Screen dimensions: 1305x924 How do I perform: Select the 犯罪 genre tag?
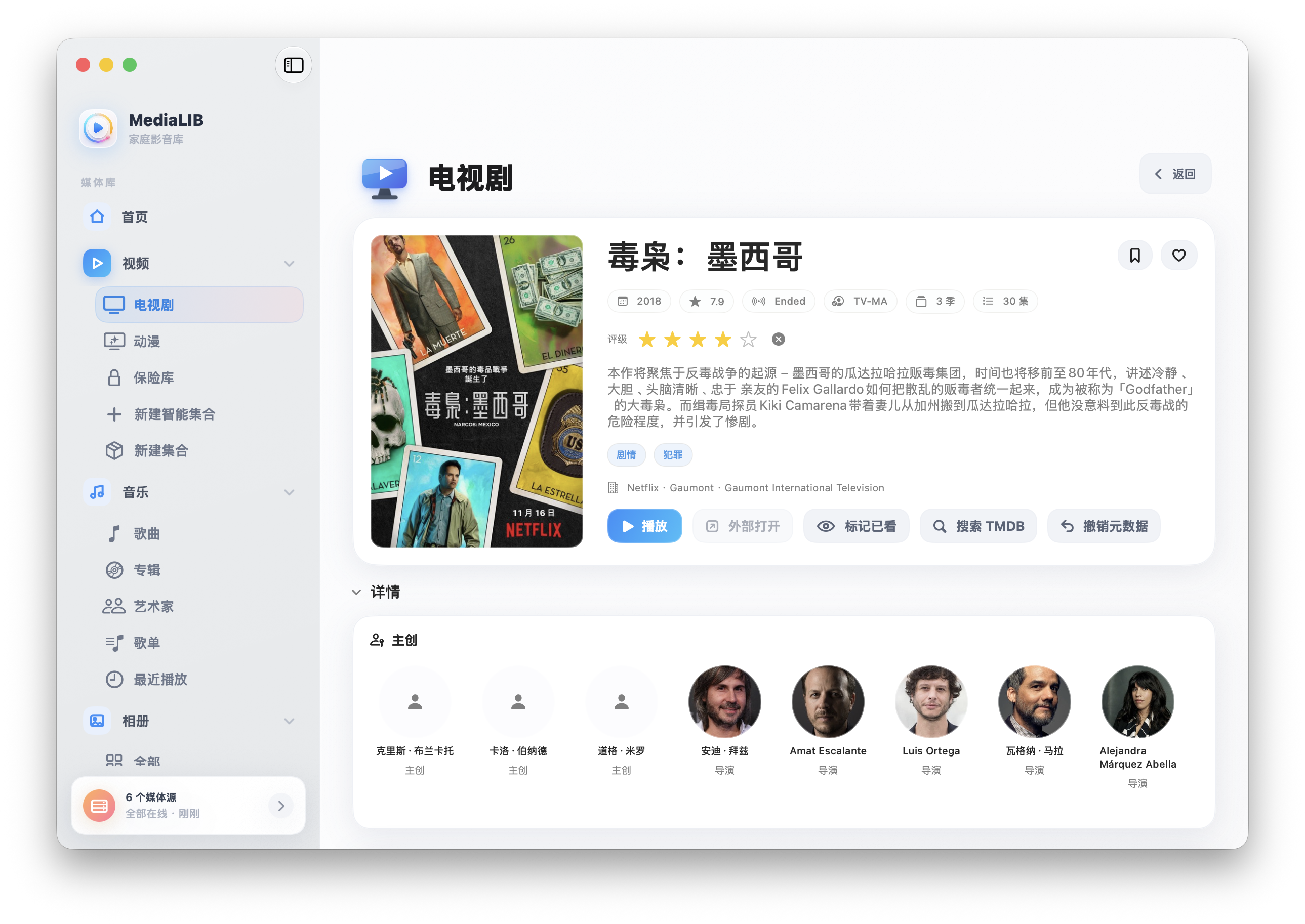[x=673, y=455]
